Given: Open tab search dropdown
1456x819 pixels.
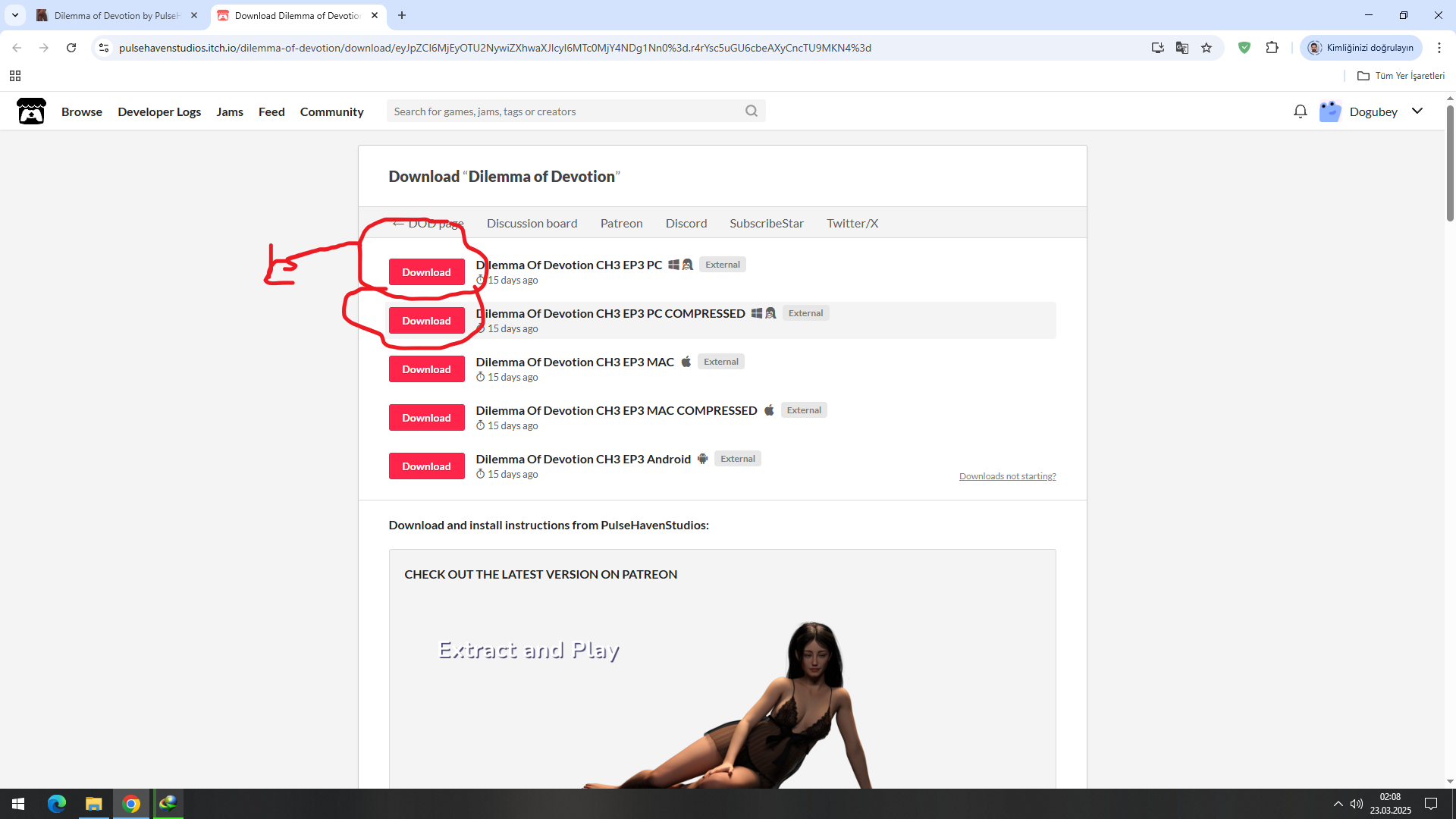Looking at the screenshot, I should point(14,15).
